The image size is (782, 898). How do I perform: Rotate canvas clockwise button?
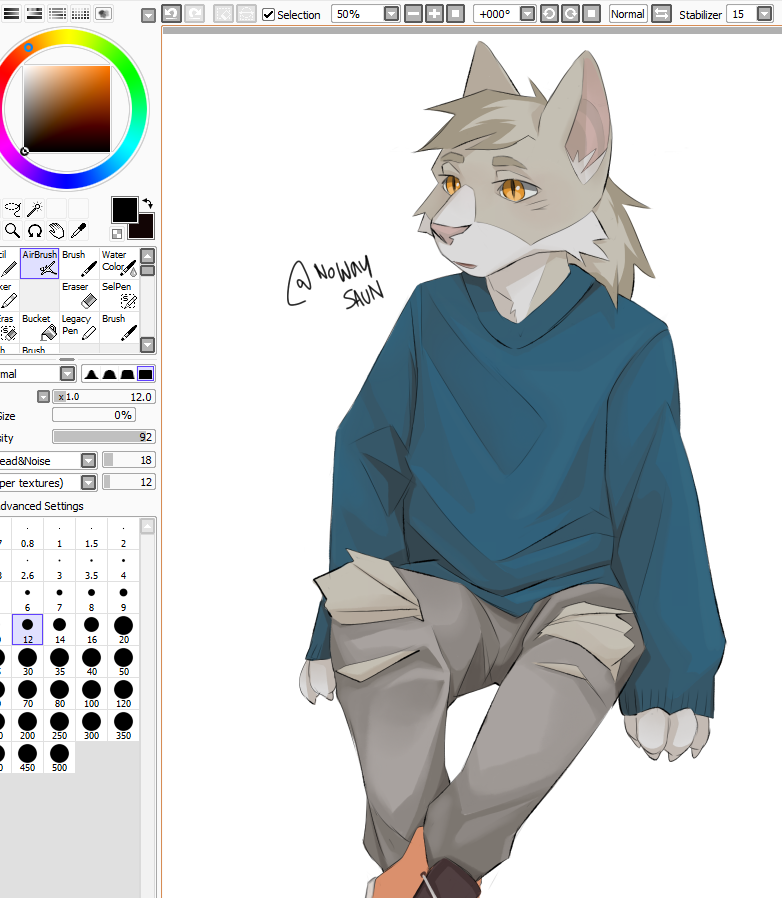[570, 14]
